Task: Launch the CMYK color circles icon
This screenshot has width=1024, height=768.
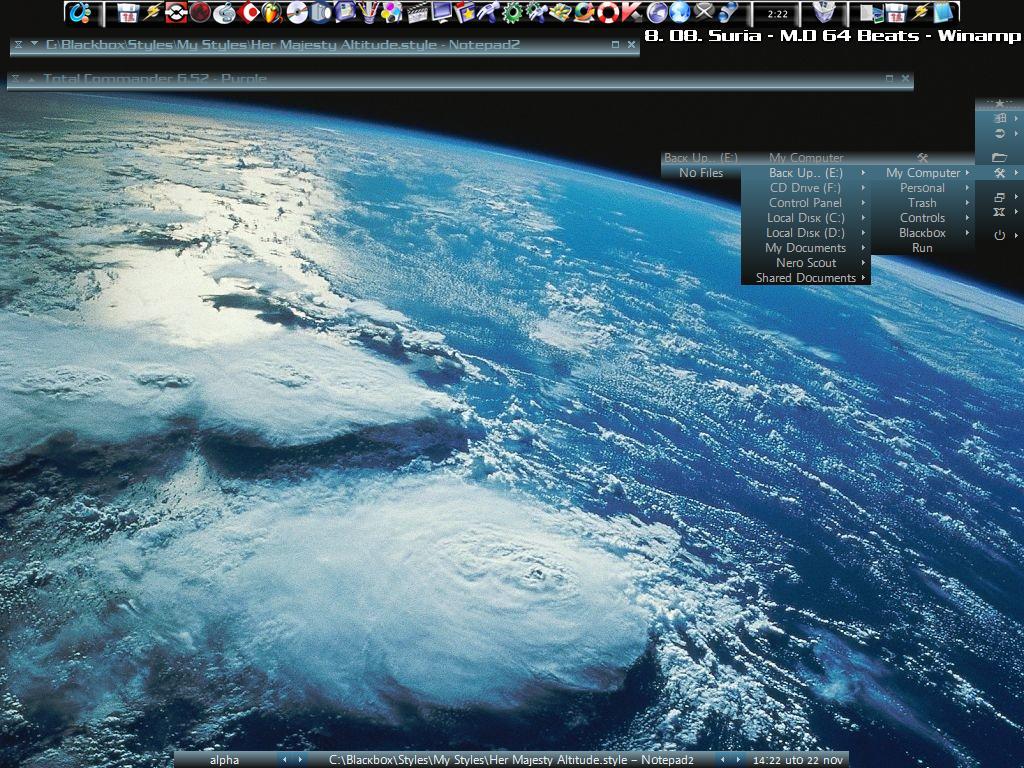Action: point(392,12)
